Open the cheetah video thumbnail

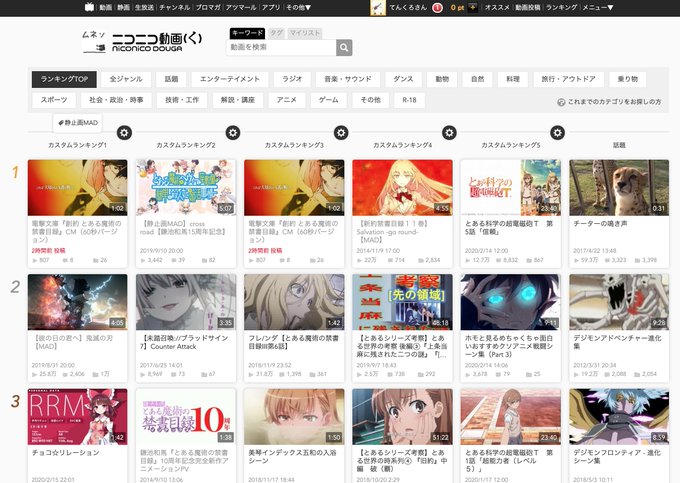click(x=619, y=188)
